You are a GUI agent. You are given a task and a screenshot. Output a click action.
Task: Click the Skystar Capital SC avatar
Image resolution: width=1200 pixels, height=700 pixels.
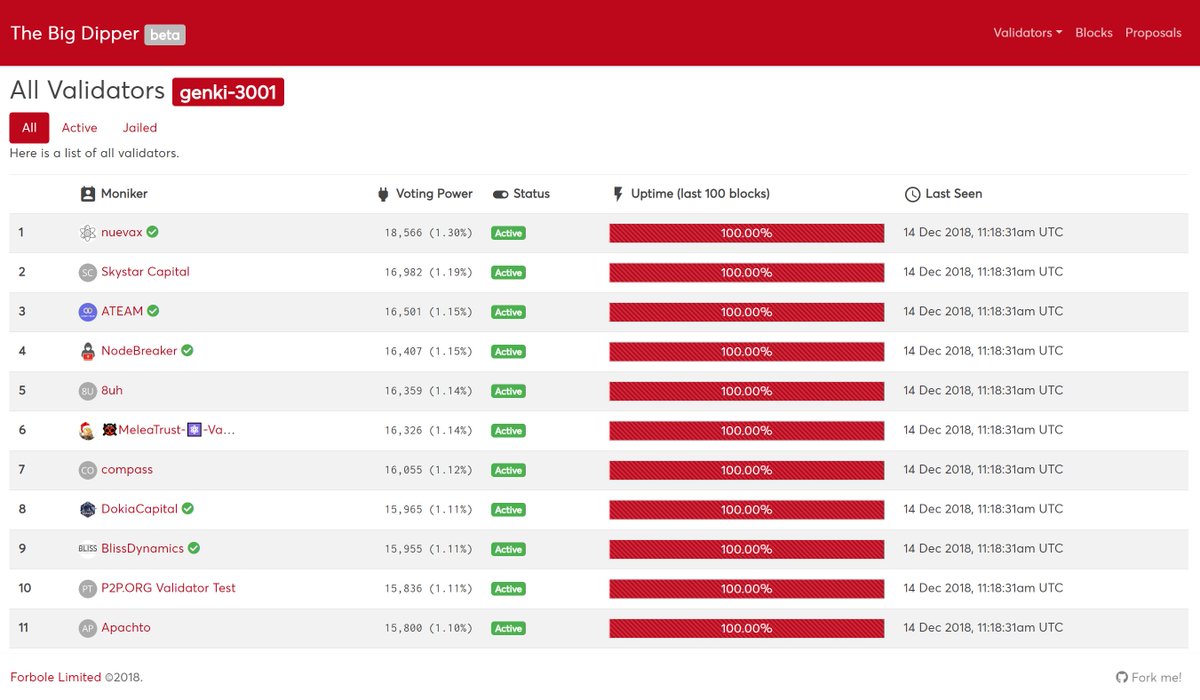88,272
